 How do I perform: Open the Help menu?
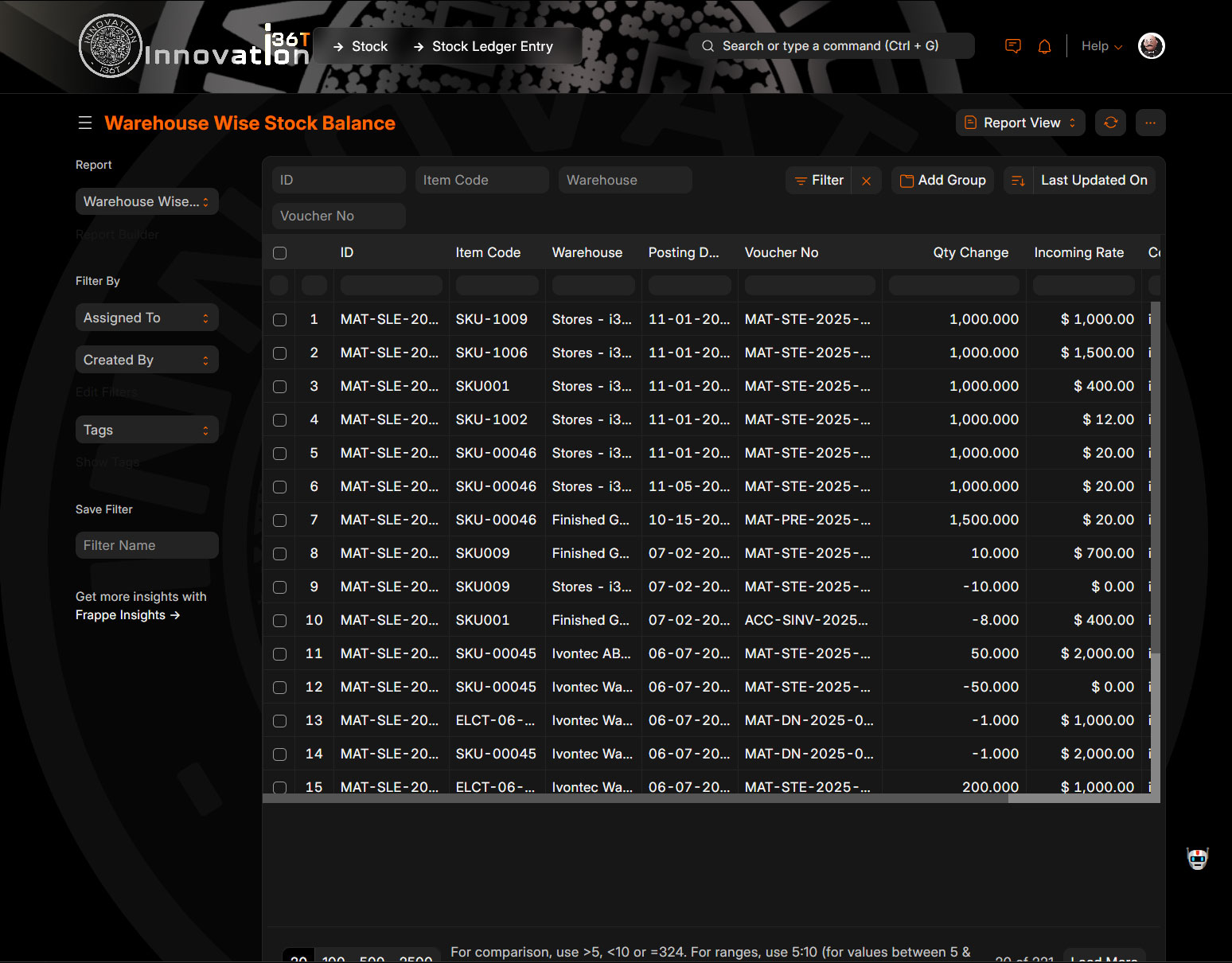pos(1101,46)
